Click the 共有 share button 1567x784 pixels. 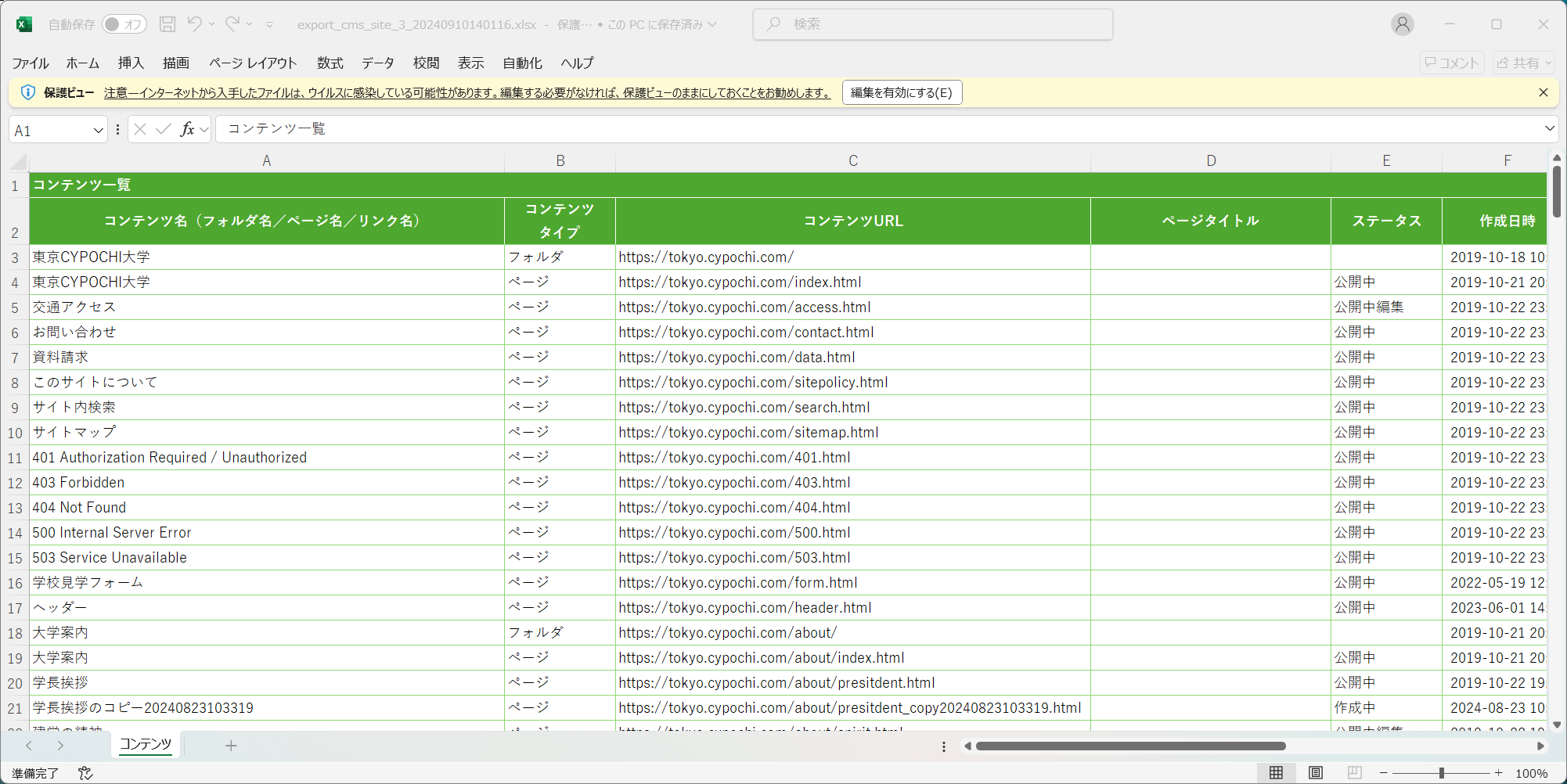[1524, 63]
